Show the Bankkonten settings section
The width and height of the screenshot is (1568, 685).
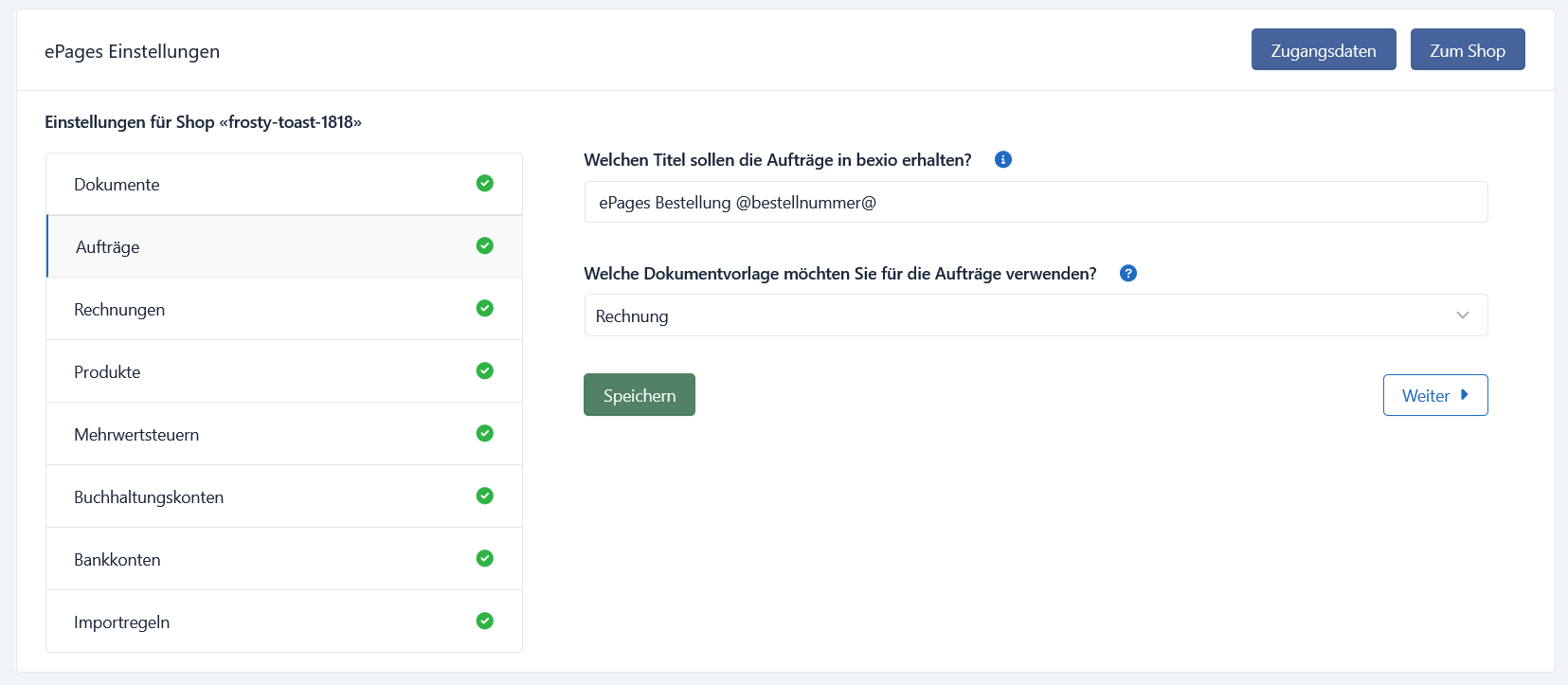284,559
